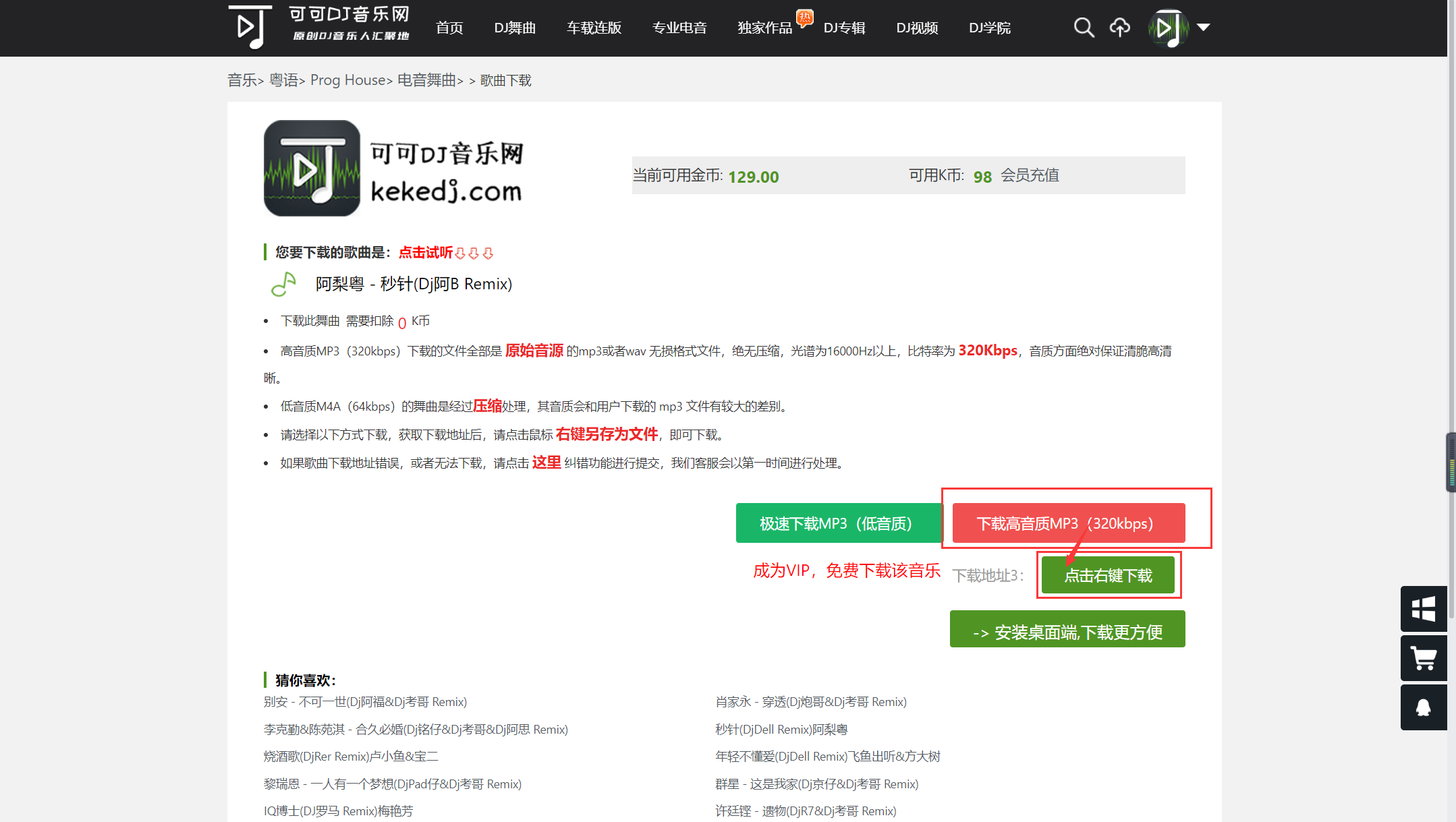Open the QQ contact sidebar icon
This screenshot has height=822, width=1456.
pos(1424,707)
